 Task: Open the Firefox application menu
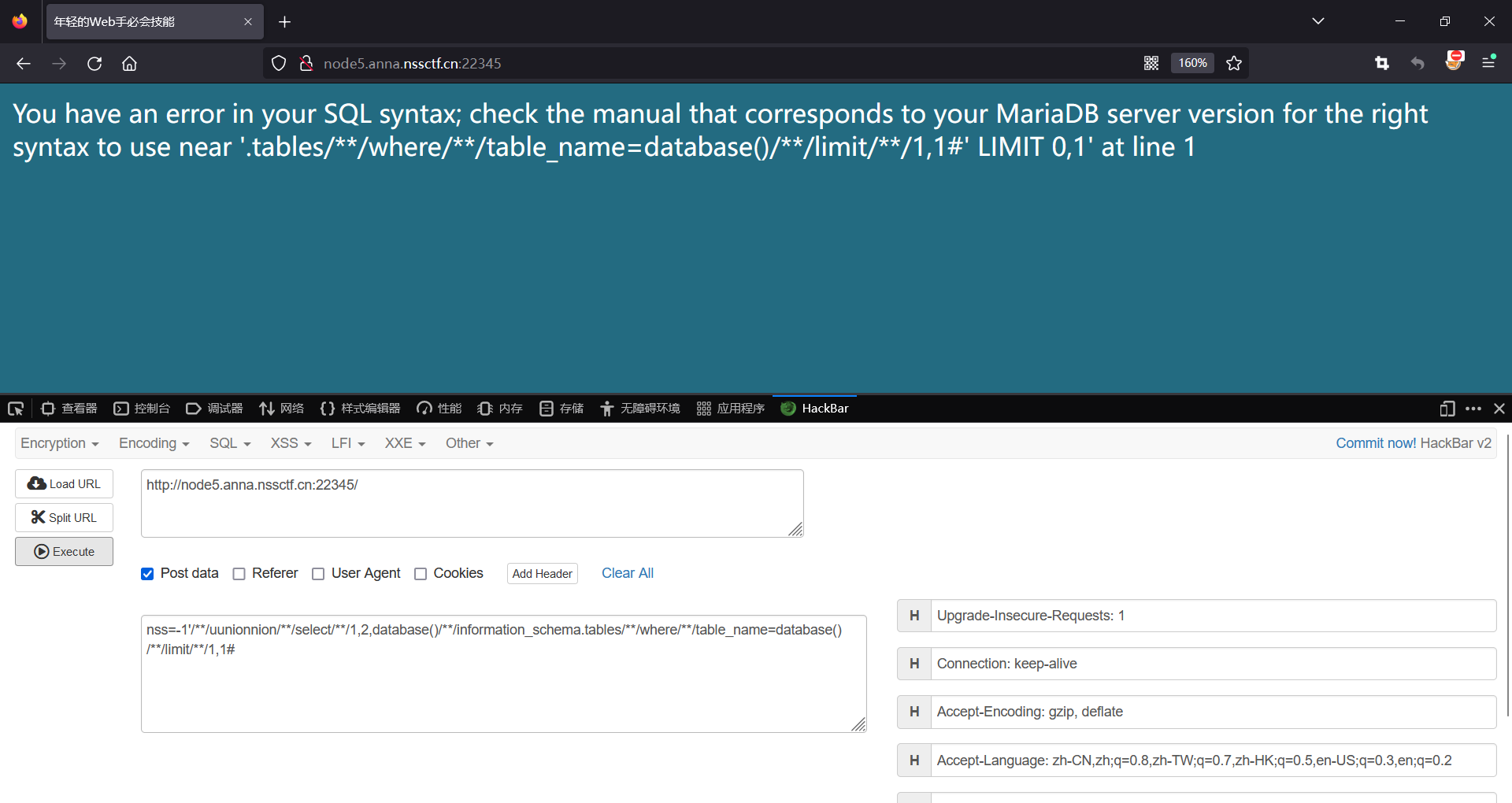click(x=1489, y=62)
